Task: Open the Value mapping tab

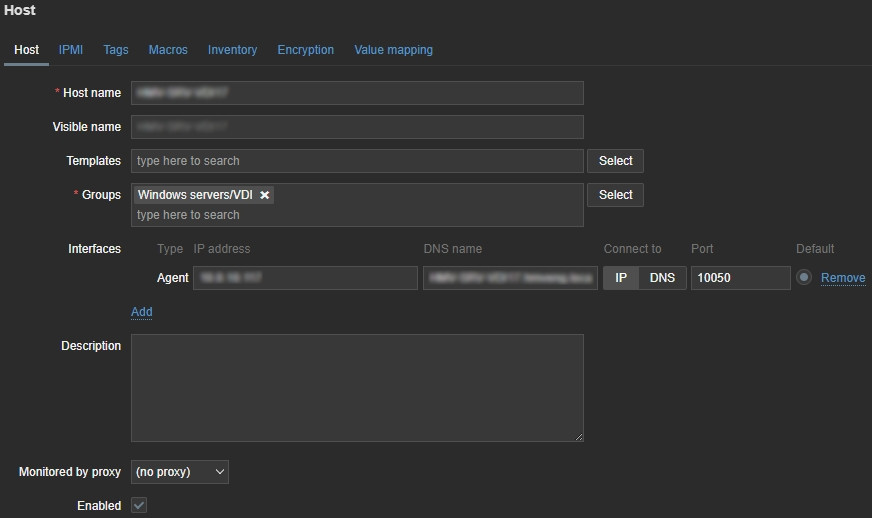Action: (x=393, y=50)
